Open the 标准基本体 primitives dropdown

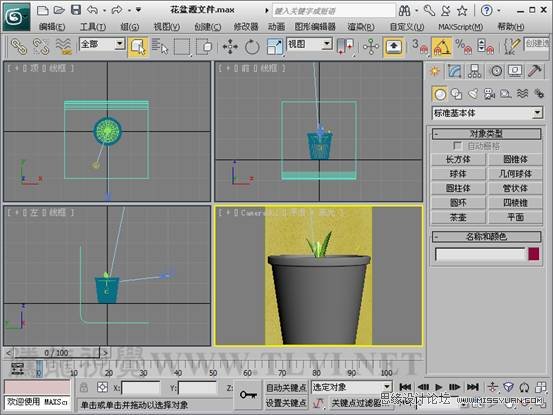coord(487,113)
